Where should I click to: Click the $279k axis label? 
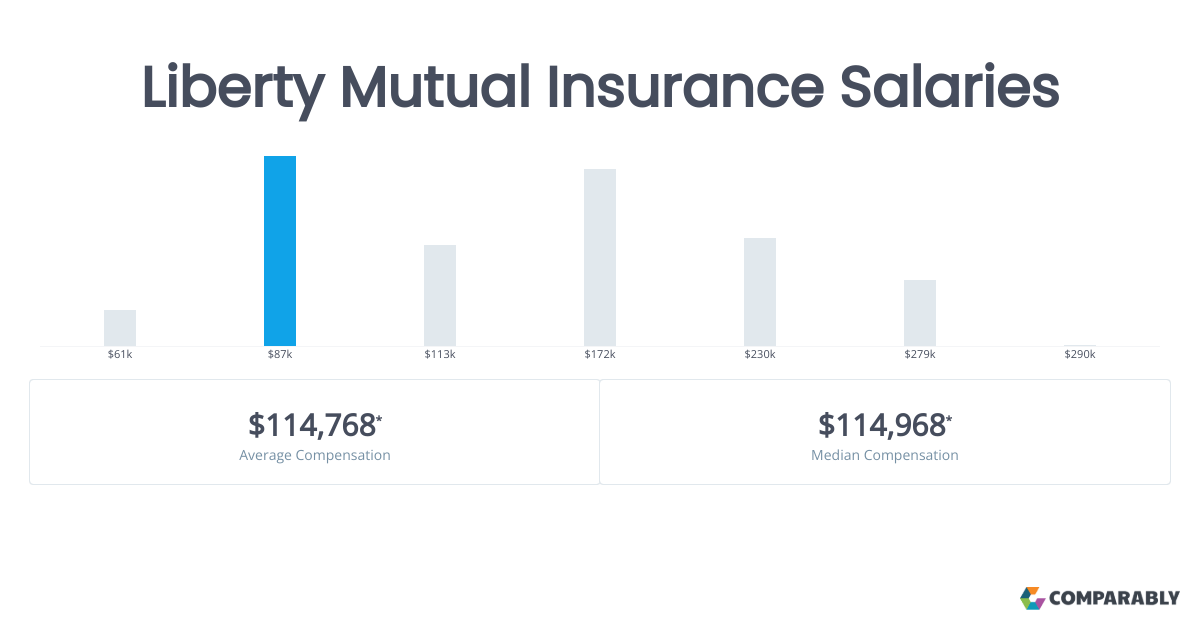point(920,355)
